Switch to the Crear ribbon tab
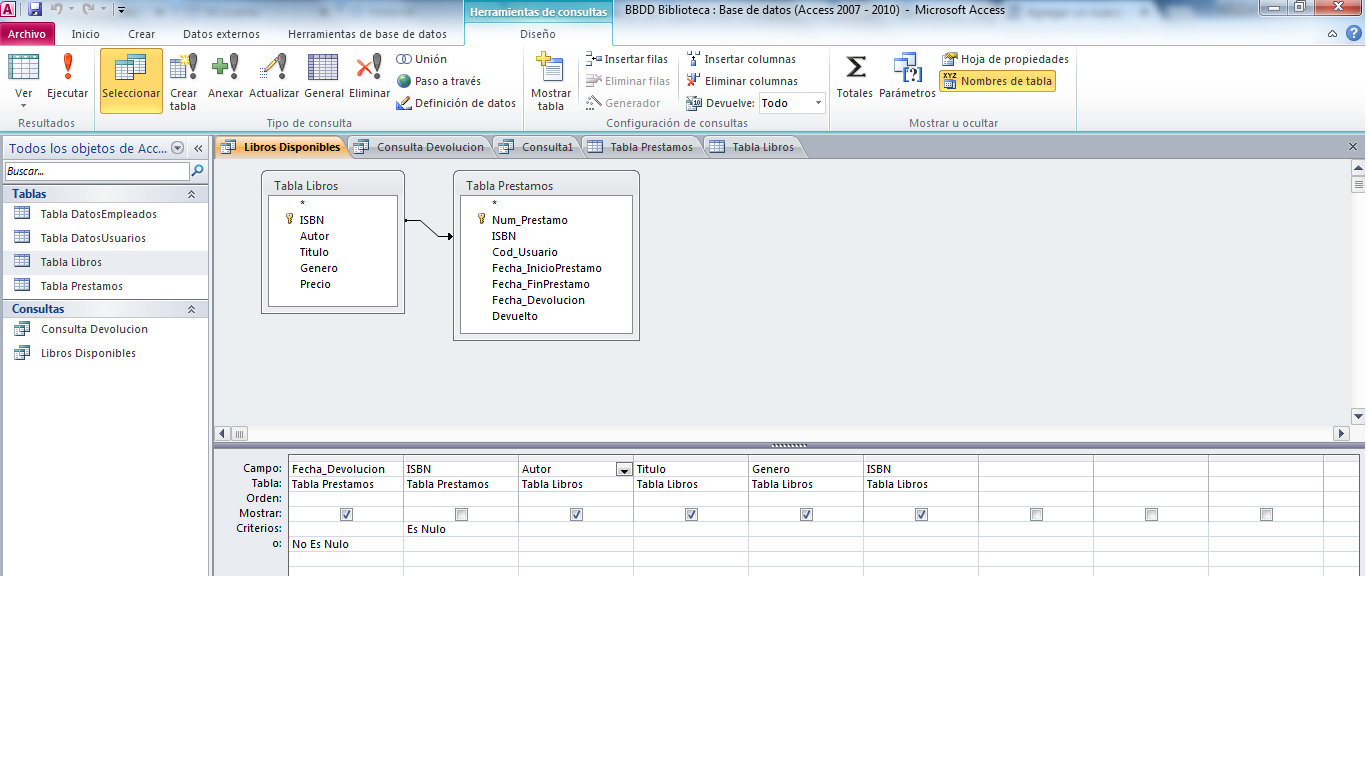This screenshot has height=768, width=1367. tap(142, 33)
